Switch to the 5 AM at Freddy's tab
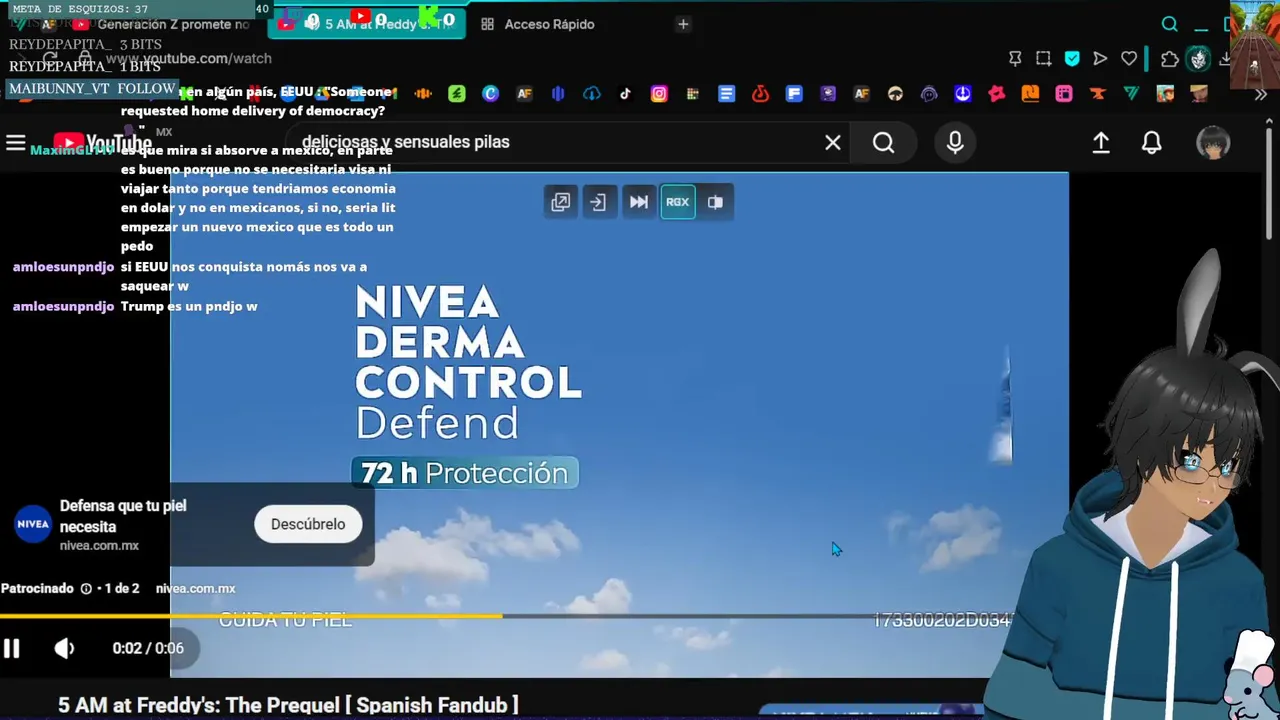This screenshot has height=720, width=1280. pyautogui.click(x=368, y=23)
